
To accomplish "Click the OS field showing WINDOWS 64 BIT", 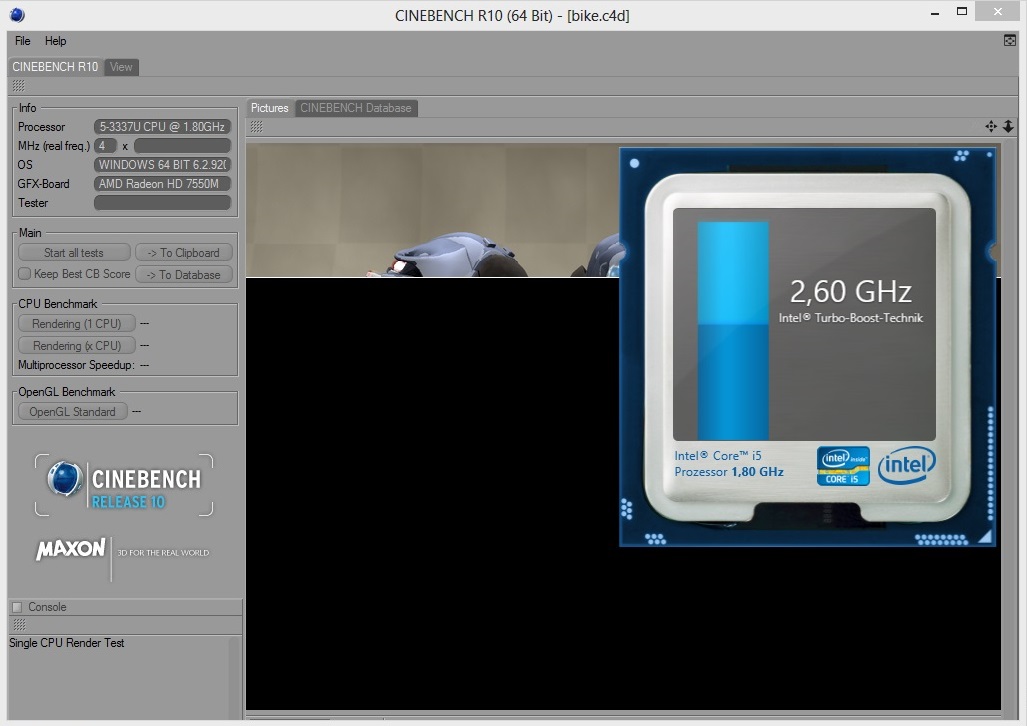I will [x=162, y=164].
